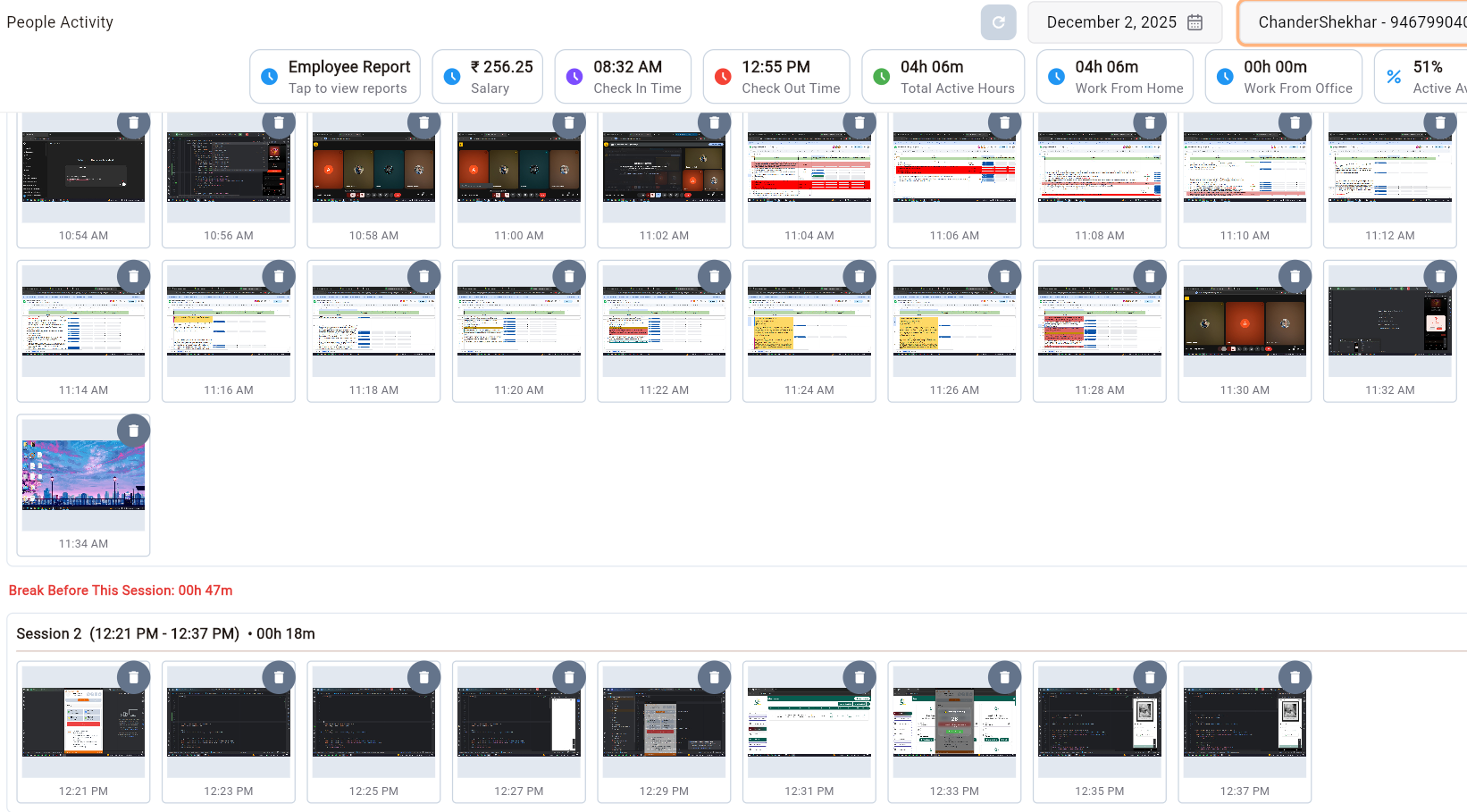Open the 10:58 AM video call thumbnail

(373, 167)
